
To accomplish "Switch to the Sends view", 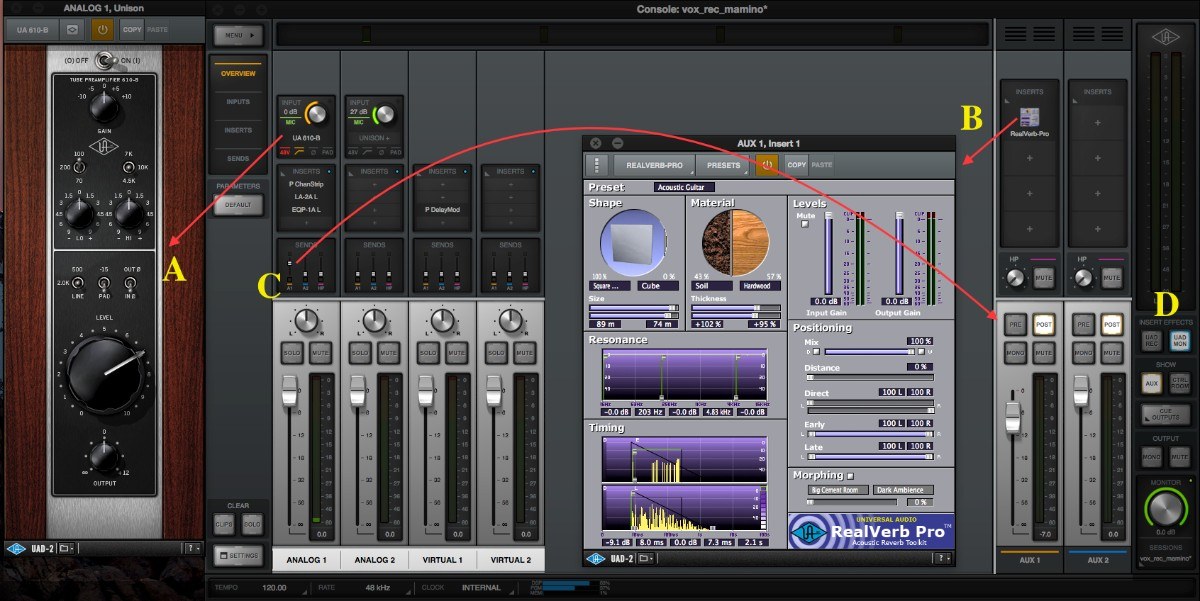I will 238,158.
